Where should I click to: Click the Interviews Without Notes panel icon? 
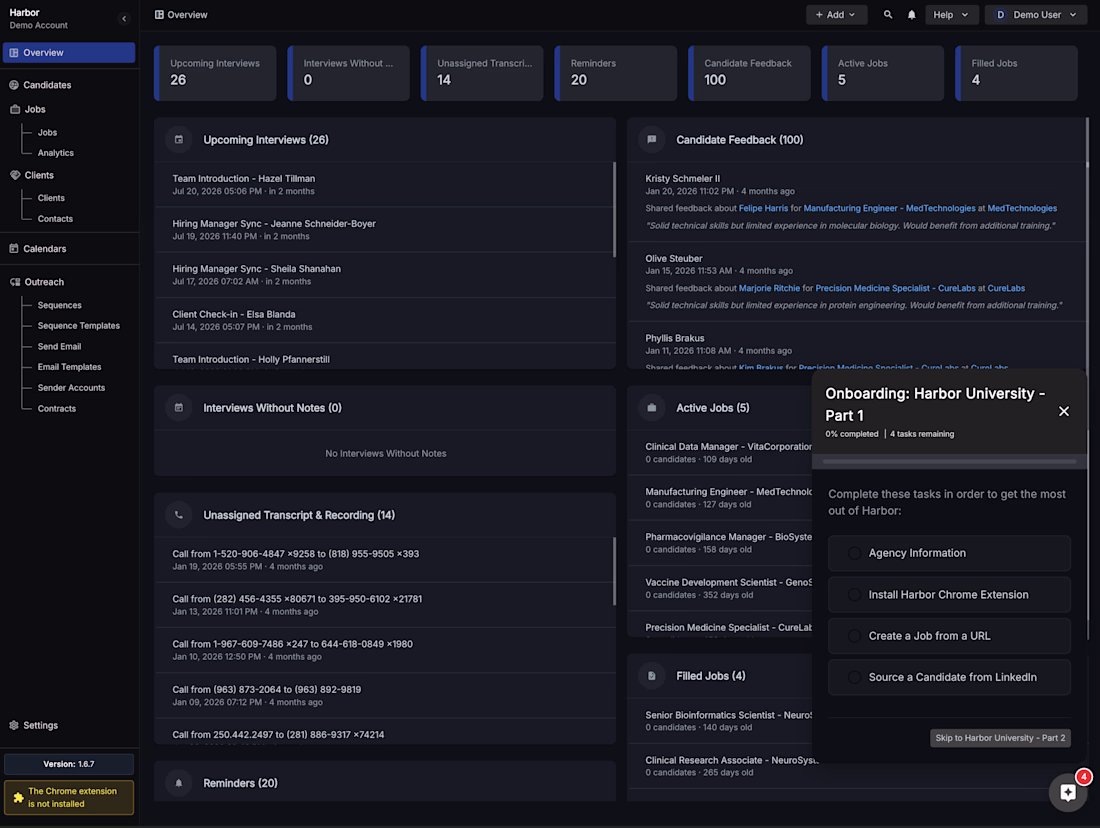(179, 408)
